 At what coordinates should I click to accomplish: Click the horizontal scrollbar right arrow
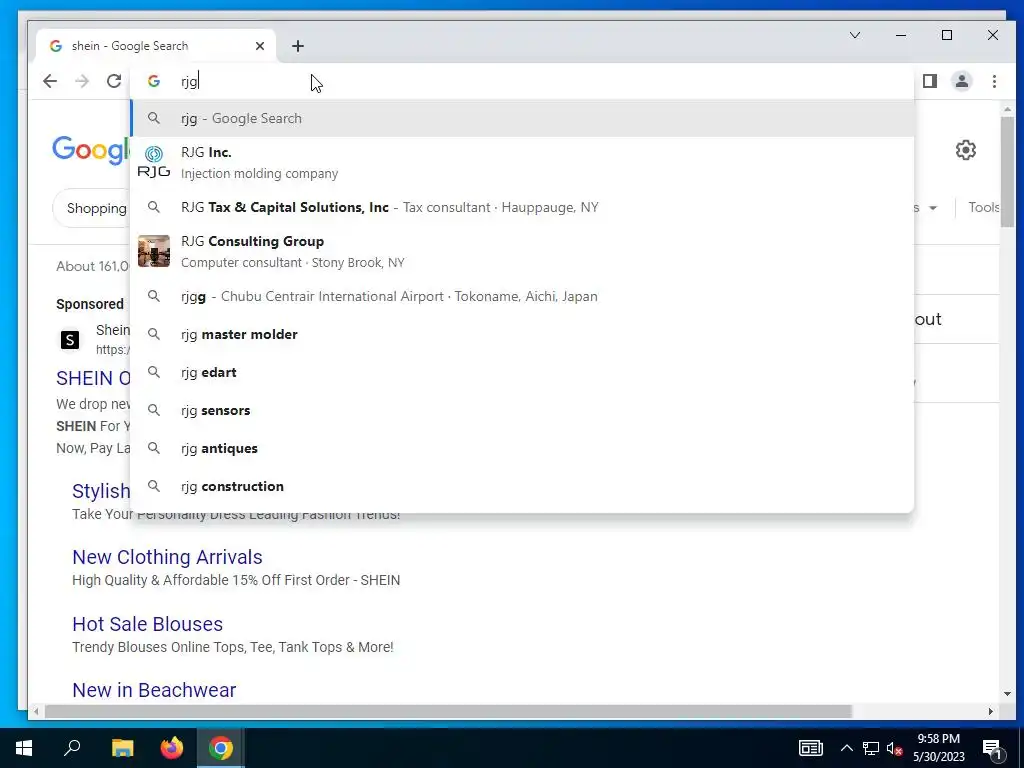click(x=991, y=711)
